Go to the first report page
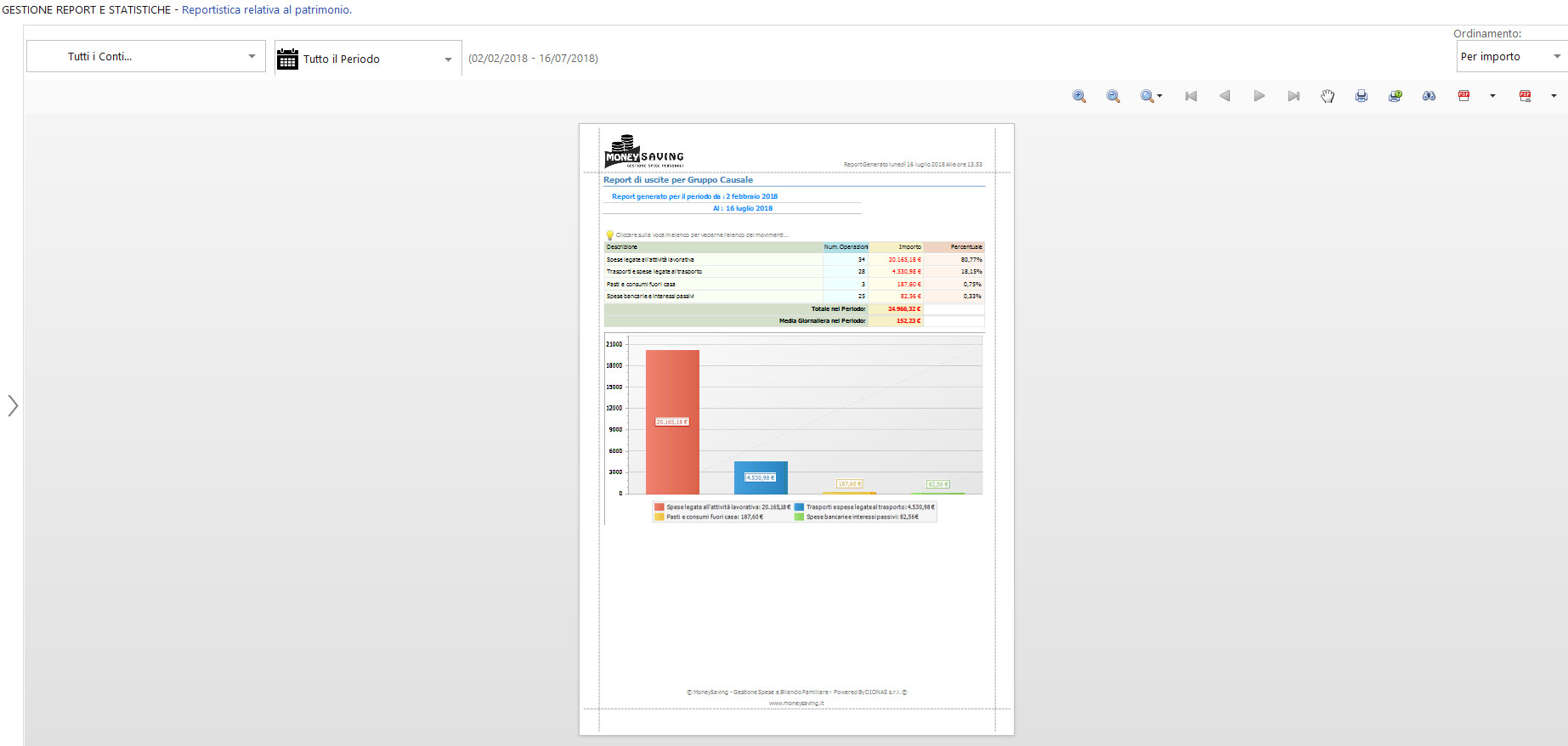The width and height of the screenshot is (1568, 746). (x=1191, y=96)
